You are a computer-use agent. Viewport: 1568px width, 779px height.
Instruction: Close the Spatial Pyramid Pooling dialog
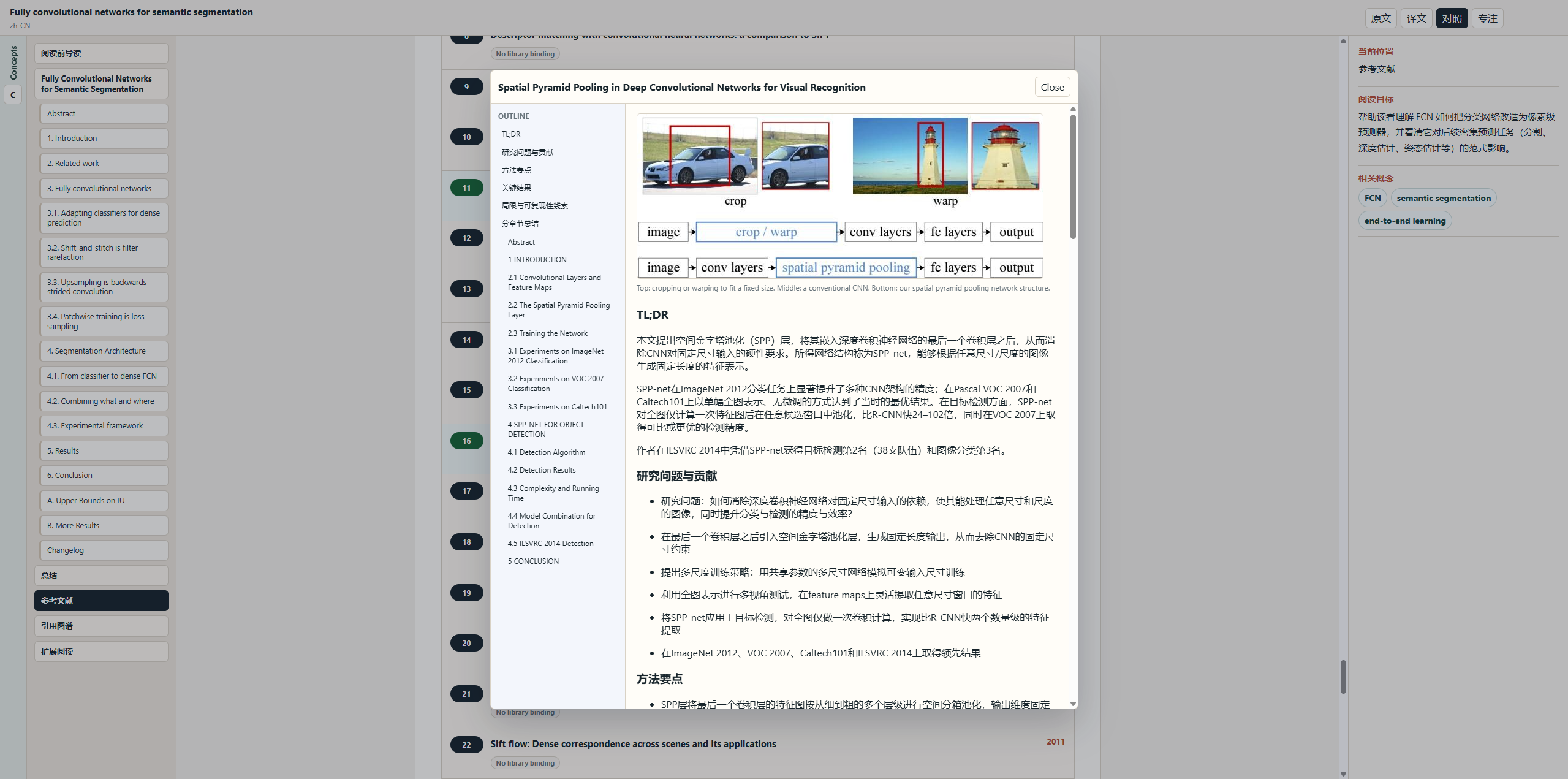click(1052, 87)
